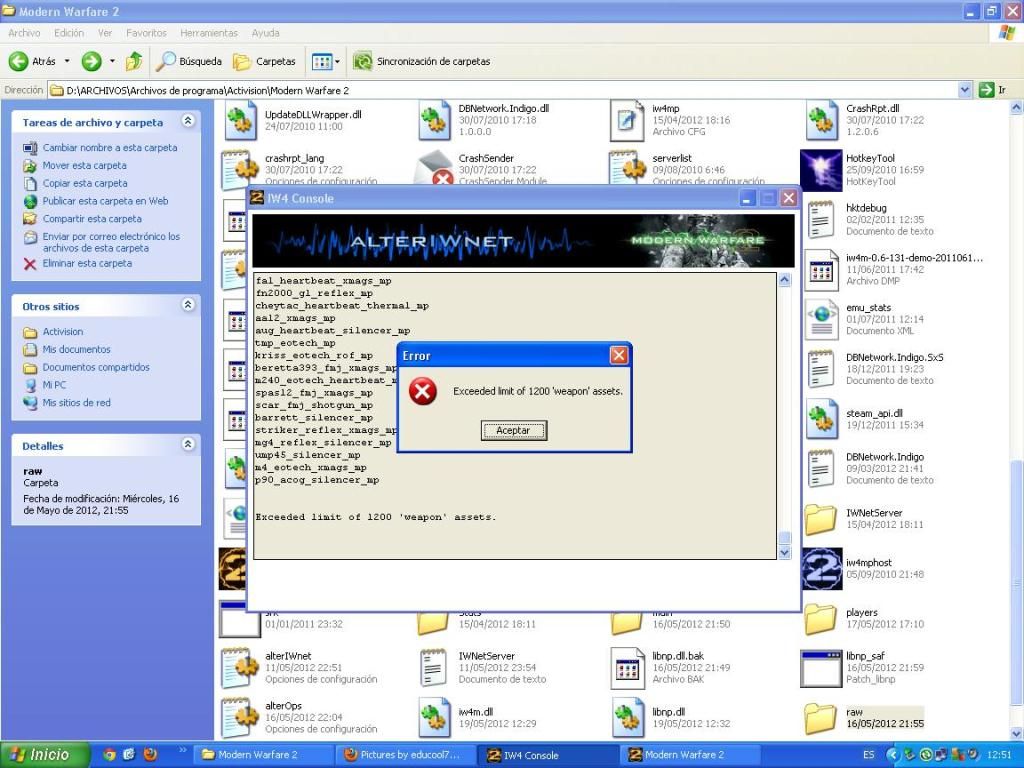
Task: Collapse Tareas de archivo y carpeta panel
Action: [x=188, y=121]
